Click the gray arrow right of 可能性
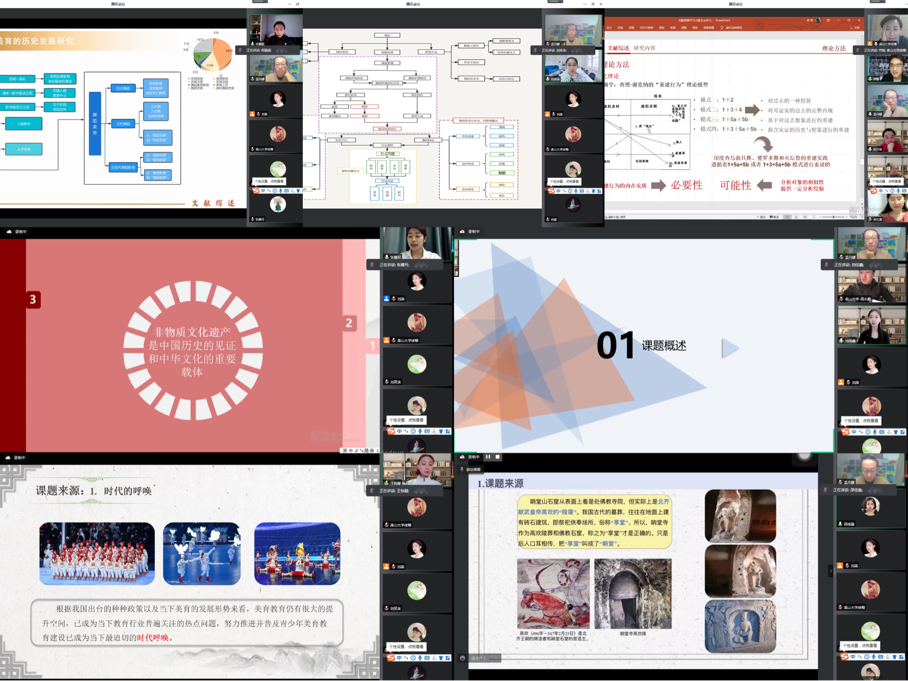Screen dimensions: 908x681 (765, 185)
